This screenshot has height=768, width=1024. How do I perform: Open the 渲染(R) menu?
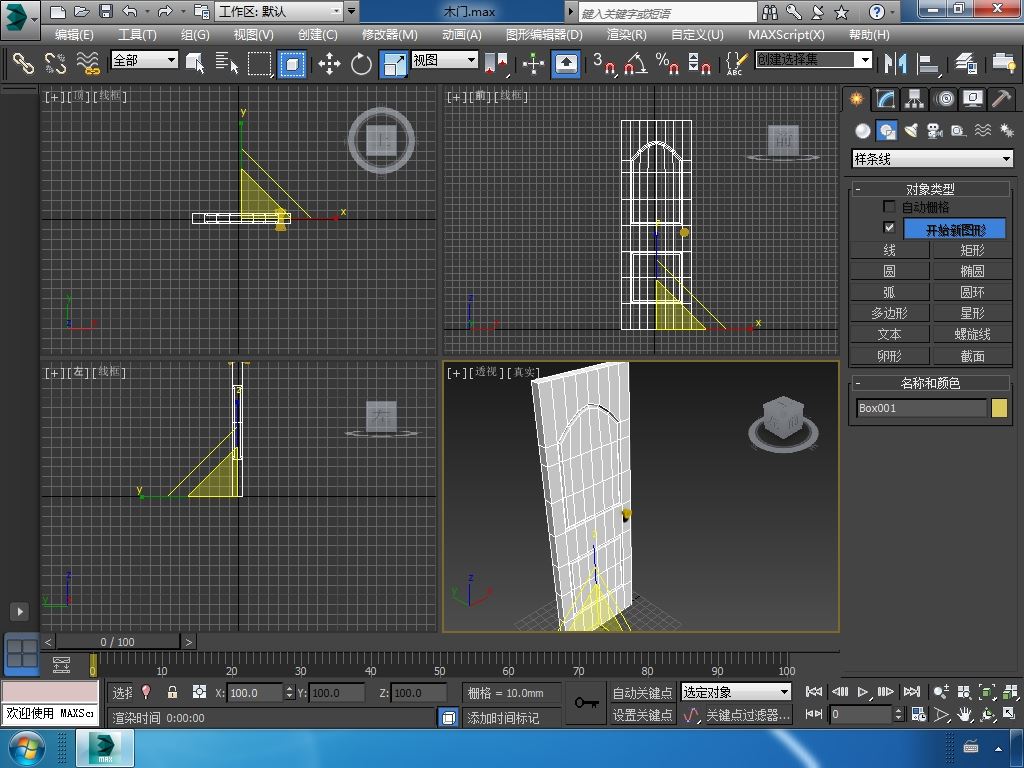pyautogui.click(x=626, y=34)
